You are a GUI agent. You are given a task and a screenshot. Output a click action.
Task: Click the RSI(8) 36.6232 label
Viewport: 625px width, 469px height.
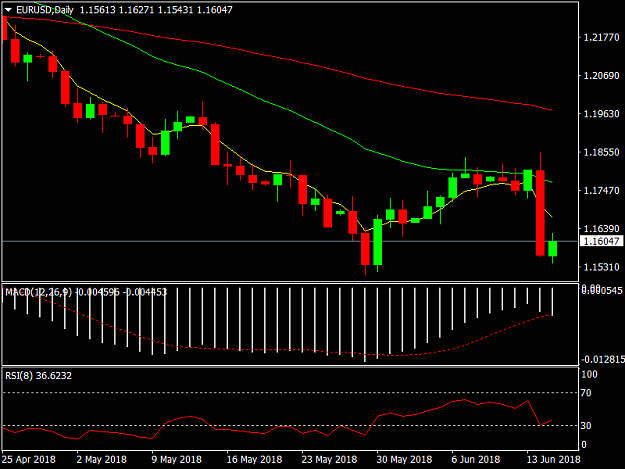tap(38, 375)
